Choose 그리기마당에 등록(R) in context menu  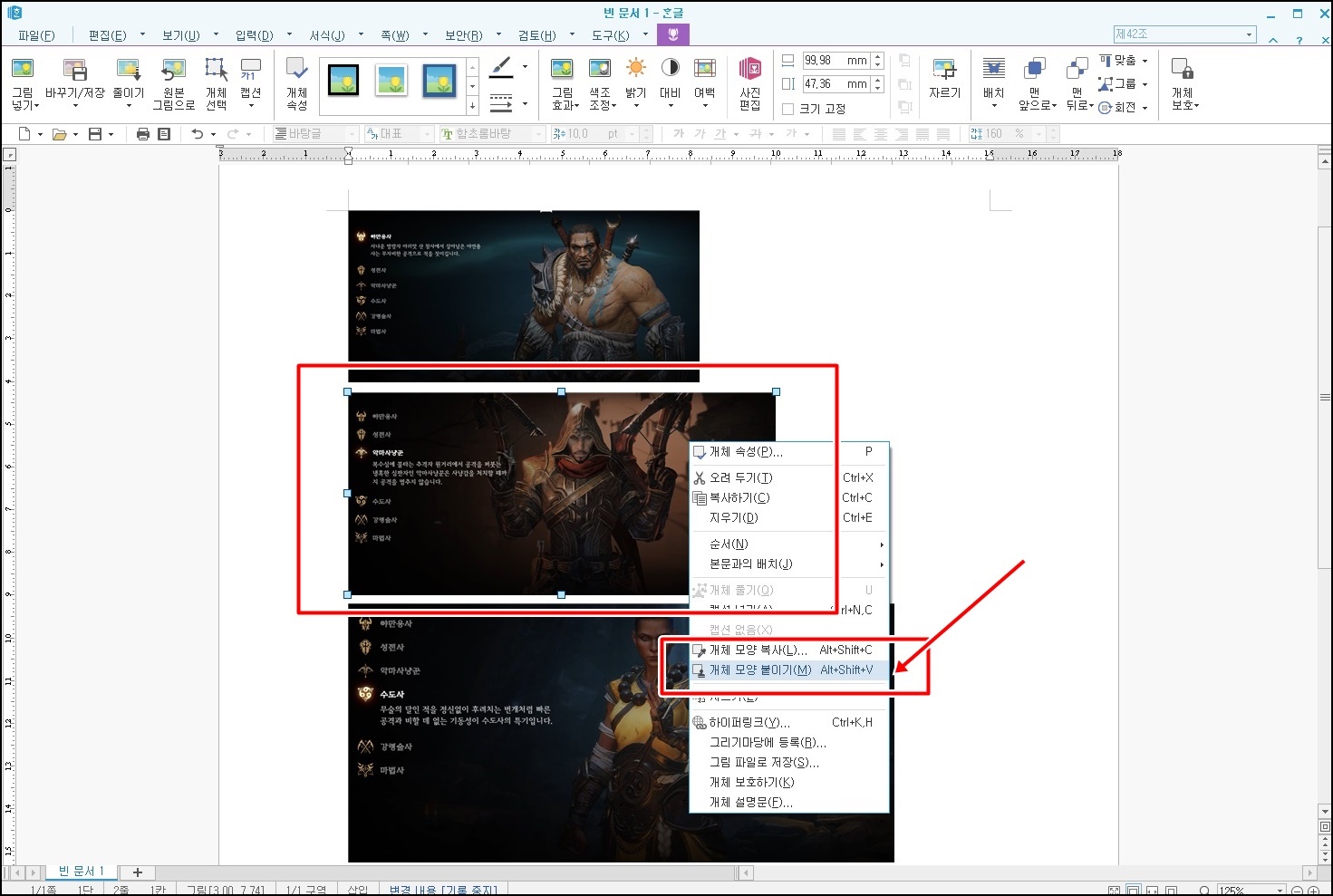point(788,743)
